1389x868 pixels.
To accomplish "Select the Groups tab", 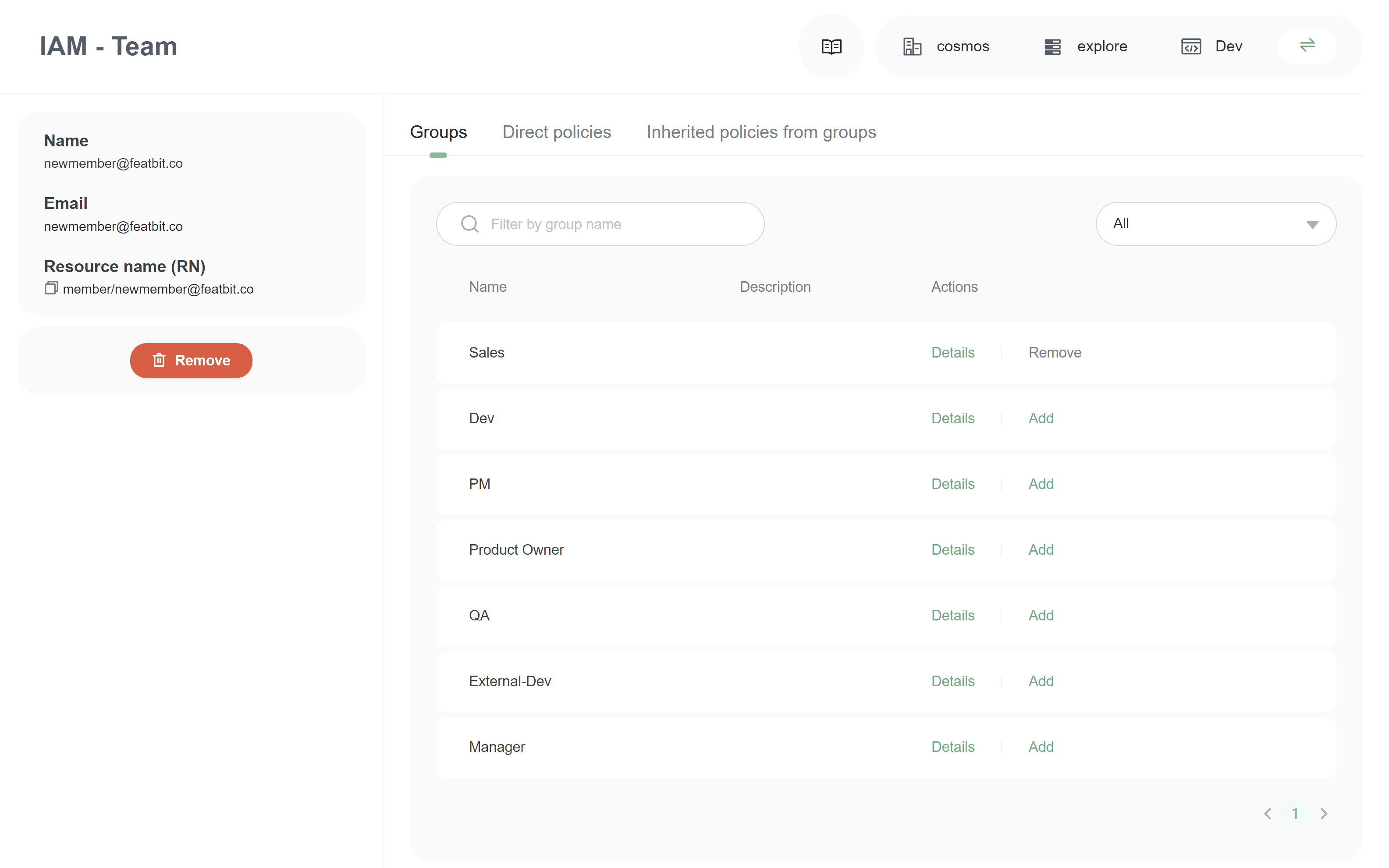I will pos(438,132).
